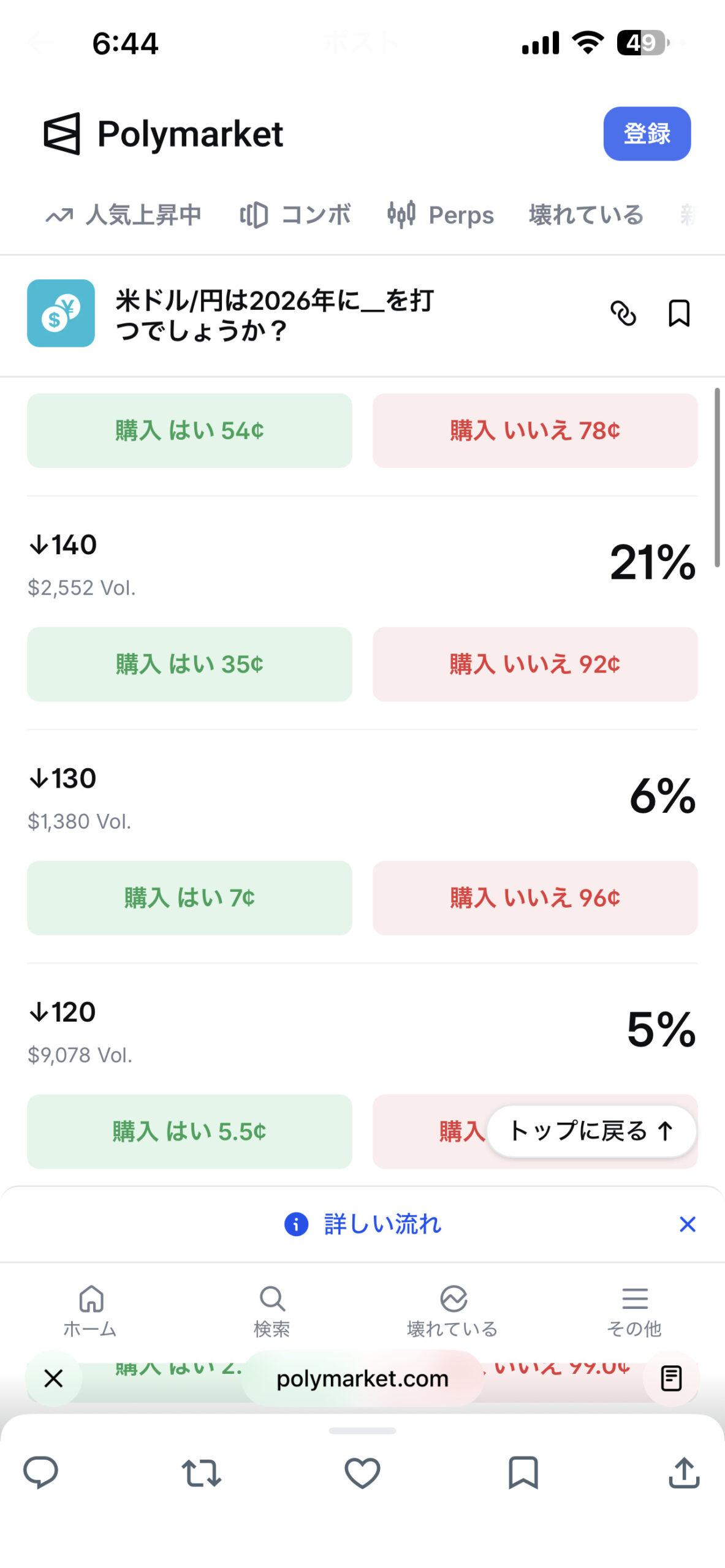
Task: Tap the Polymarket logo icon
Action: (x=62, y=134)
